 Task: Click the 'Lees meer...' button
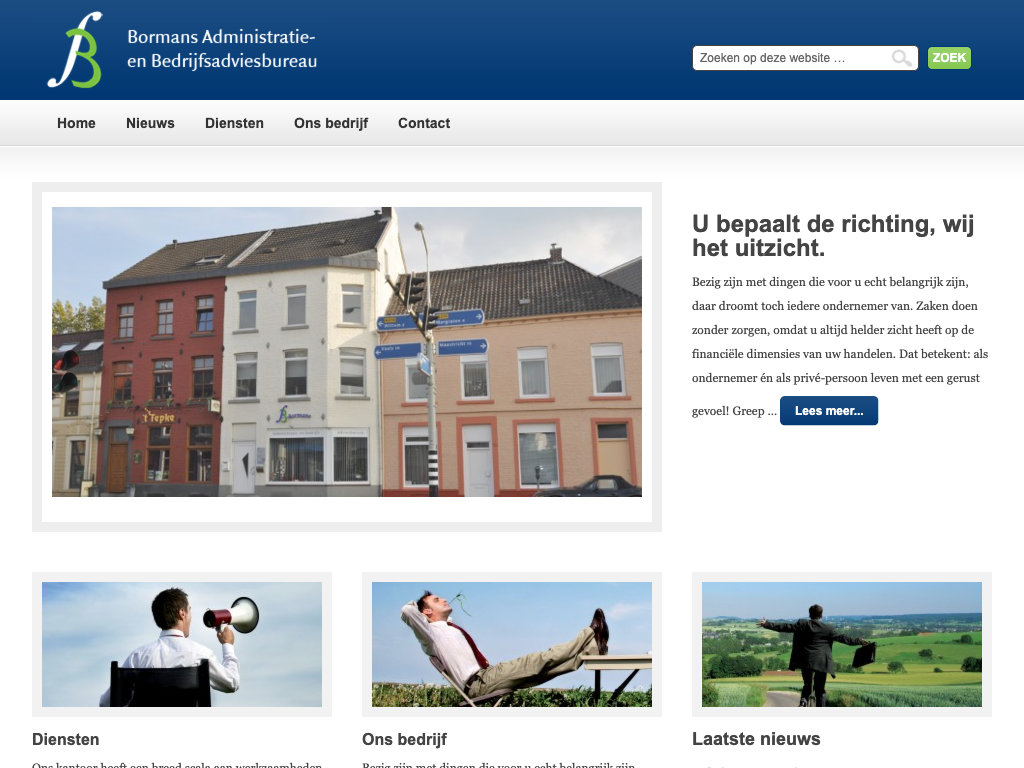click(x=828, y=411)
